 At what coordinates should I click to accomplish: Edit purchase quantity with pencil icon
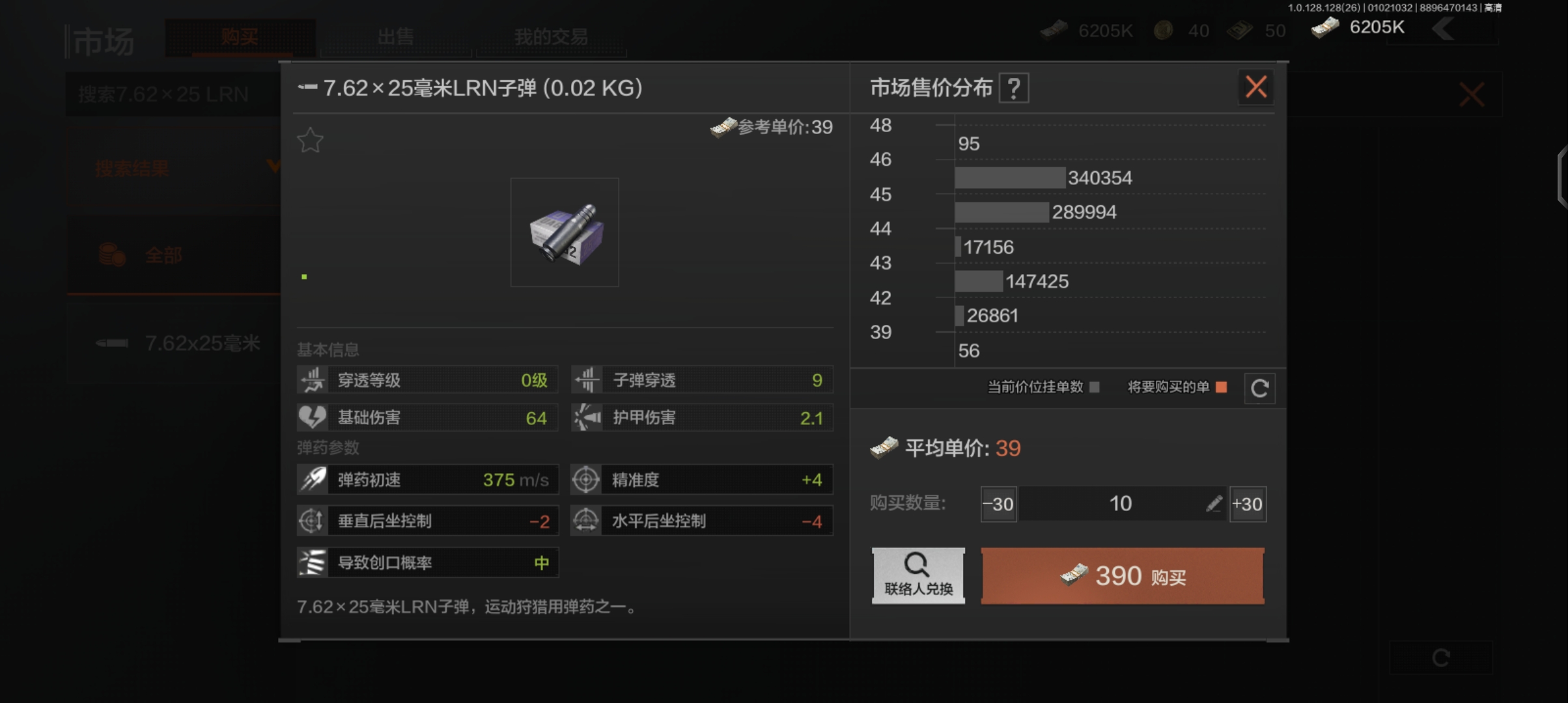(1214, 503)
